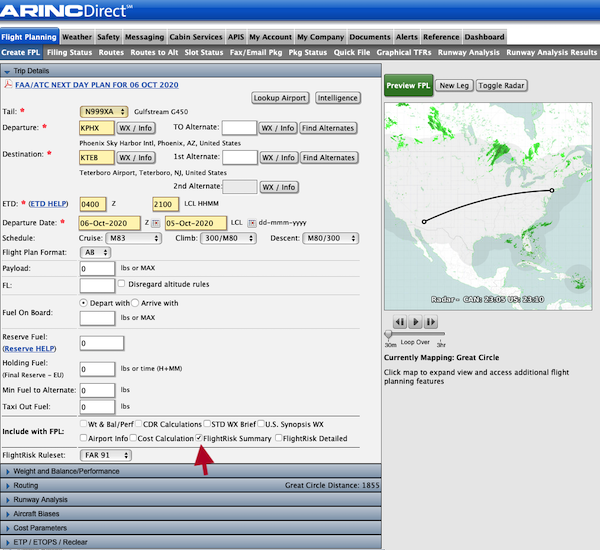Click the Payload input field
Image resolution: width=600 pixels, height=550 pixels.
point(97,269)
